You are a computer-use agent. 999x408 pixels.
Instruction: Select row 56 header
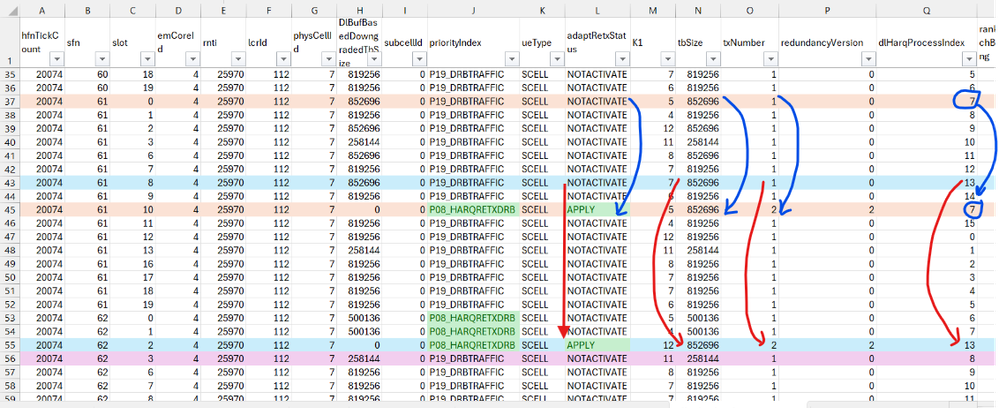pyautogui.click(x=10, y=358)
